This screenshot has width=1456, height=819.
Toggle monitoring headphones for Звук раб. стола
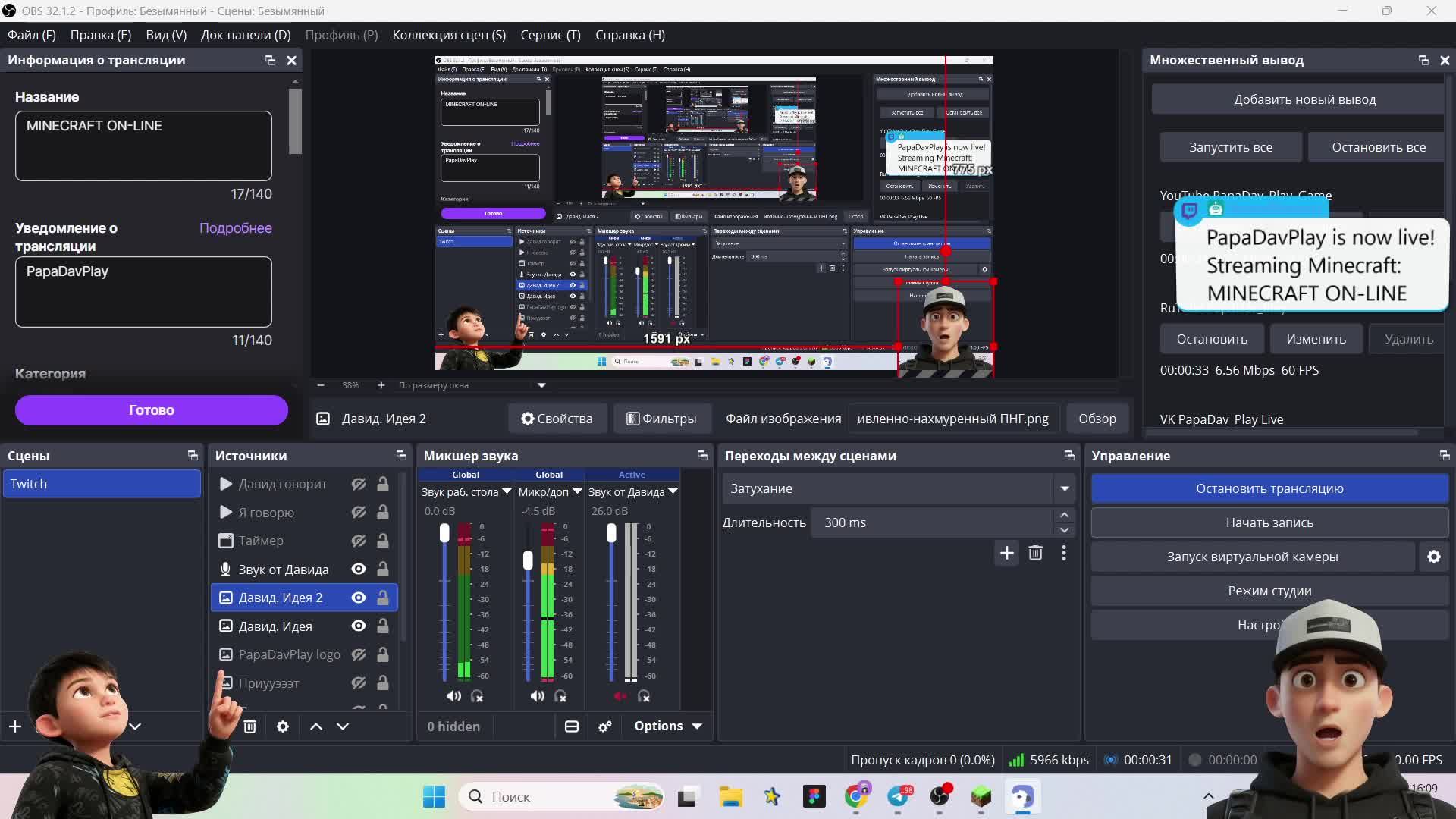[x=477, y=696]
